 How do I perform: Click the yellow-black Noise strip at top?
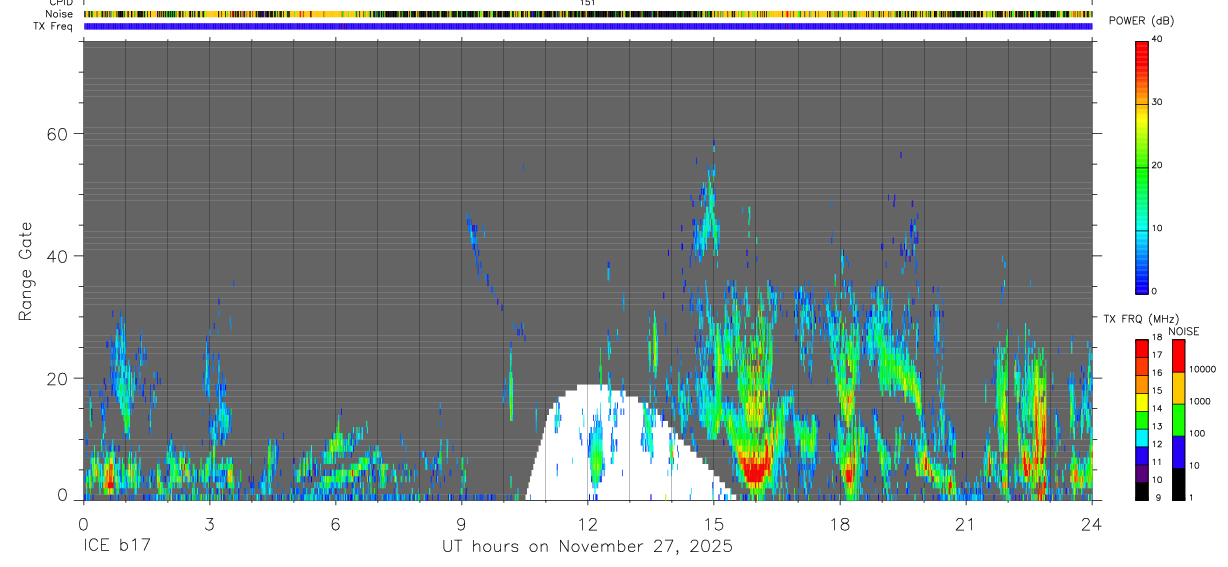(x=588, y=14)
